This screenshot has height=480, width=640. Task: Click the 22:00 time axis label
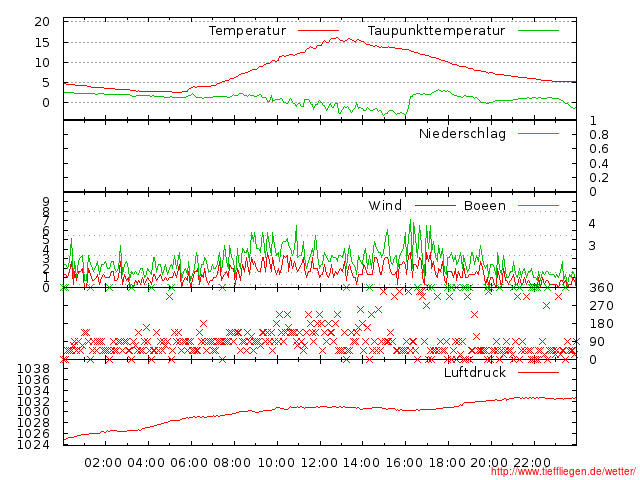[x=532, y=463]
